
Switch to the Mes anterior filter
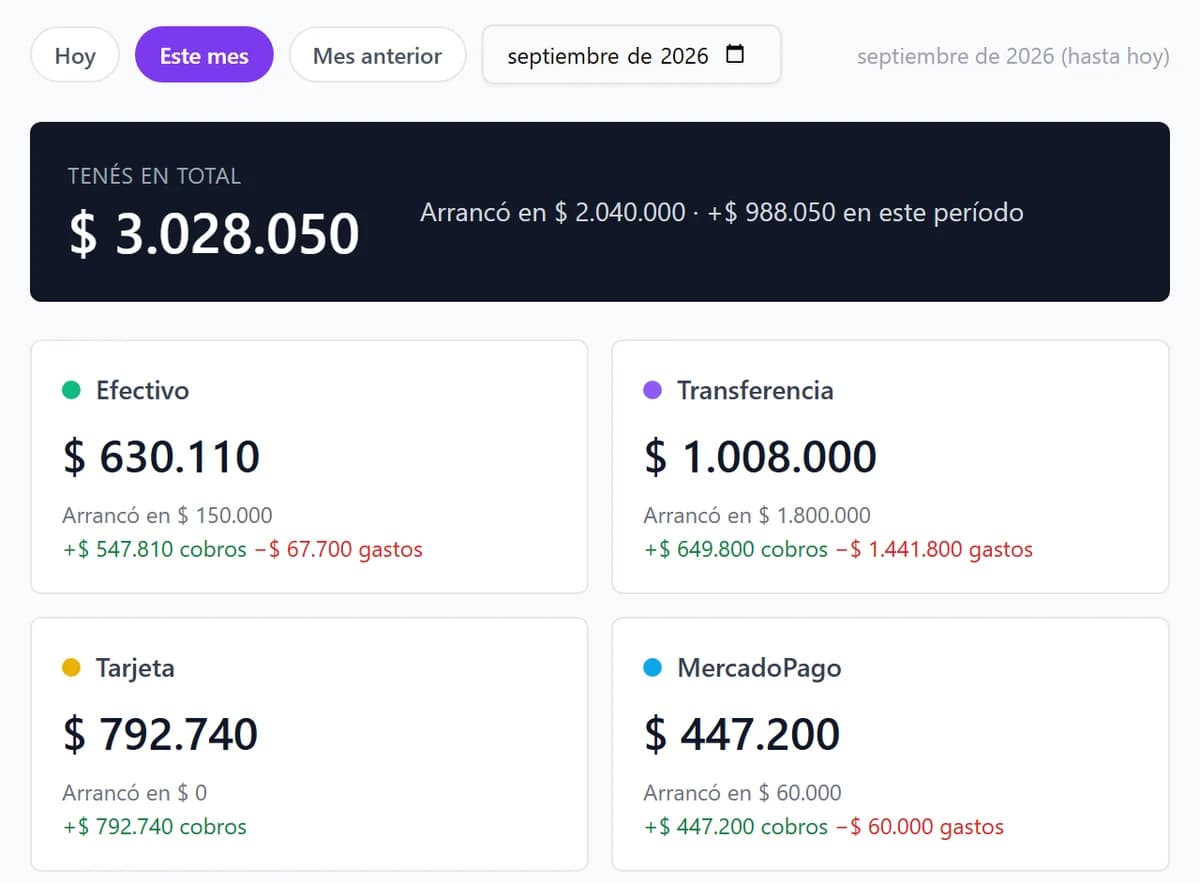377,55
